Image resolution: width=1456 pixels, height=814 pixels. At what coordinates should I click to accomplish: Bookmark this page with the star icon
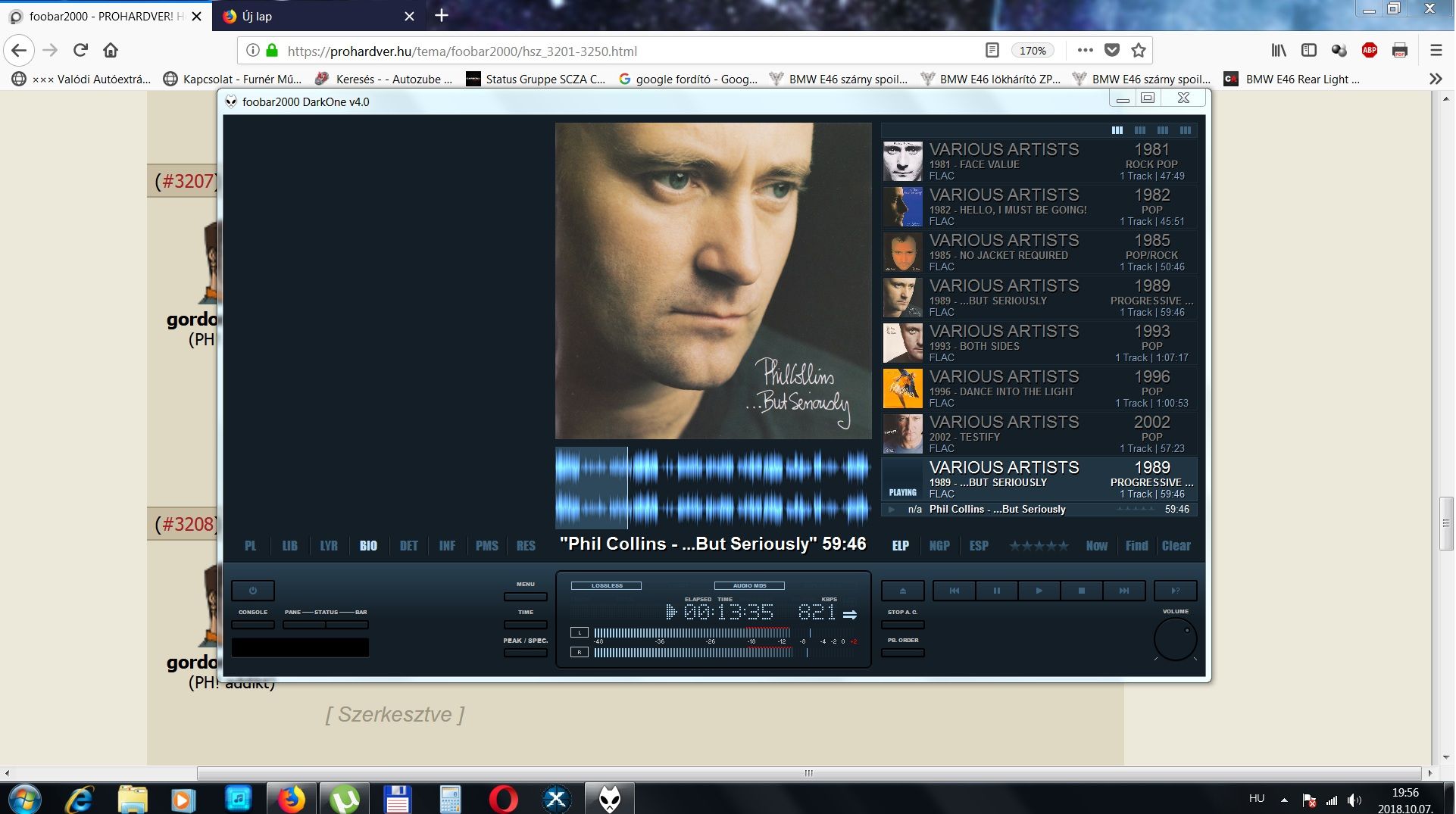[x=1138, y=51]
